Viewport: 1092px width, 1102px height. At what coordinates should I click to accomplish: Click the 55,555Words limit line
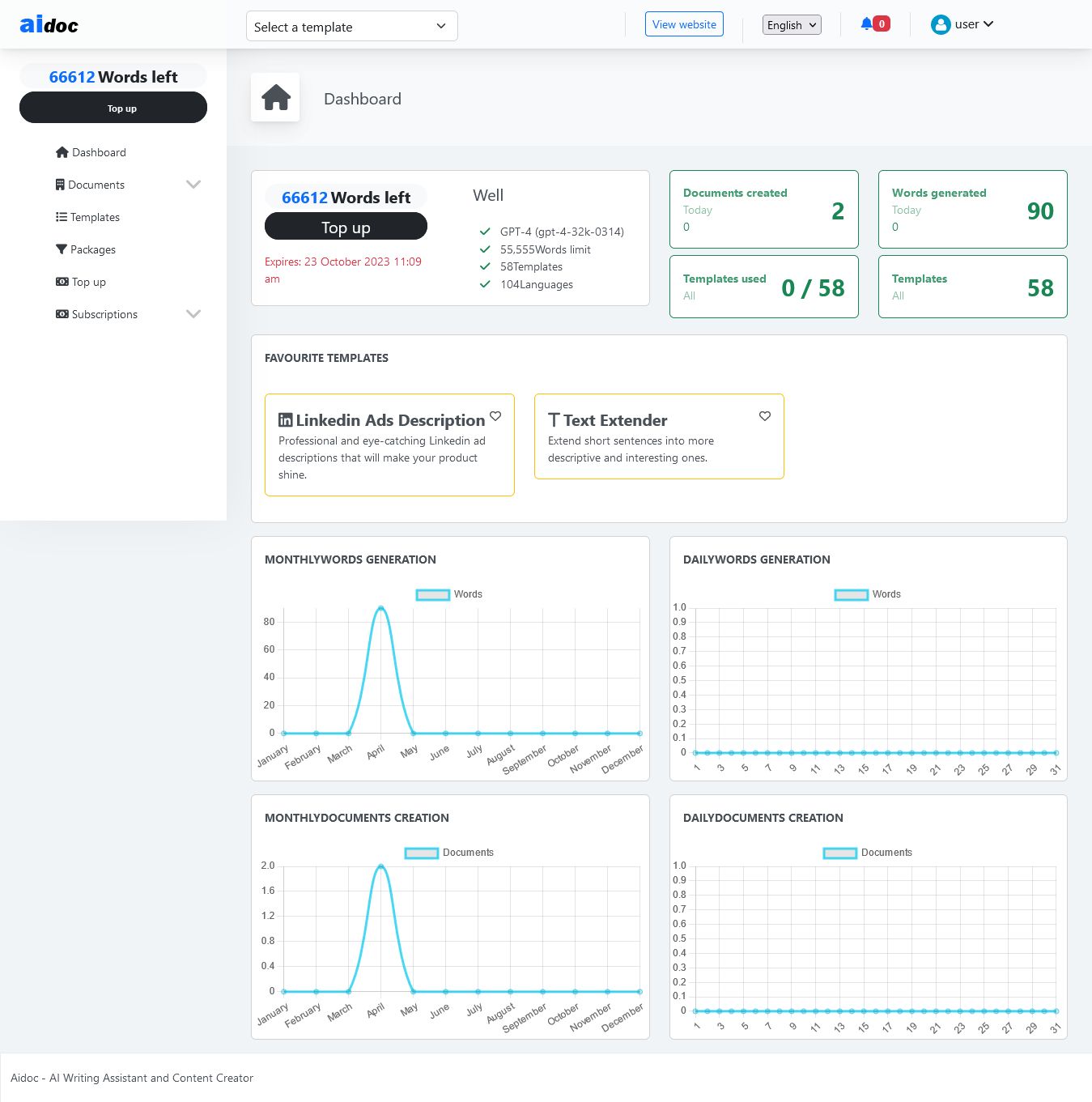point(545,249)
